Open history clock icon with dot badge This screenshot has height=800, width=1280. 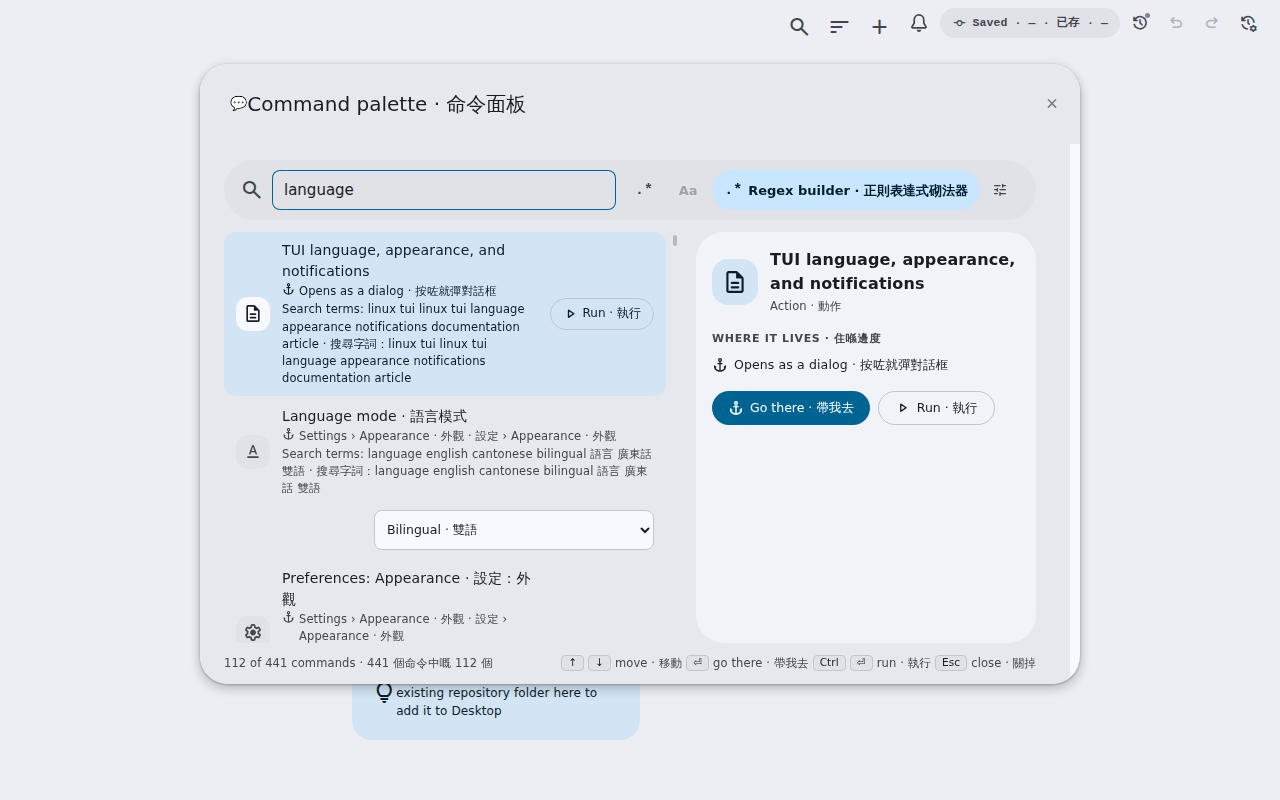[1140, 22]
